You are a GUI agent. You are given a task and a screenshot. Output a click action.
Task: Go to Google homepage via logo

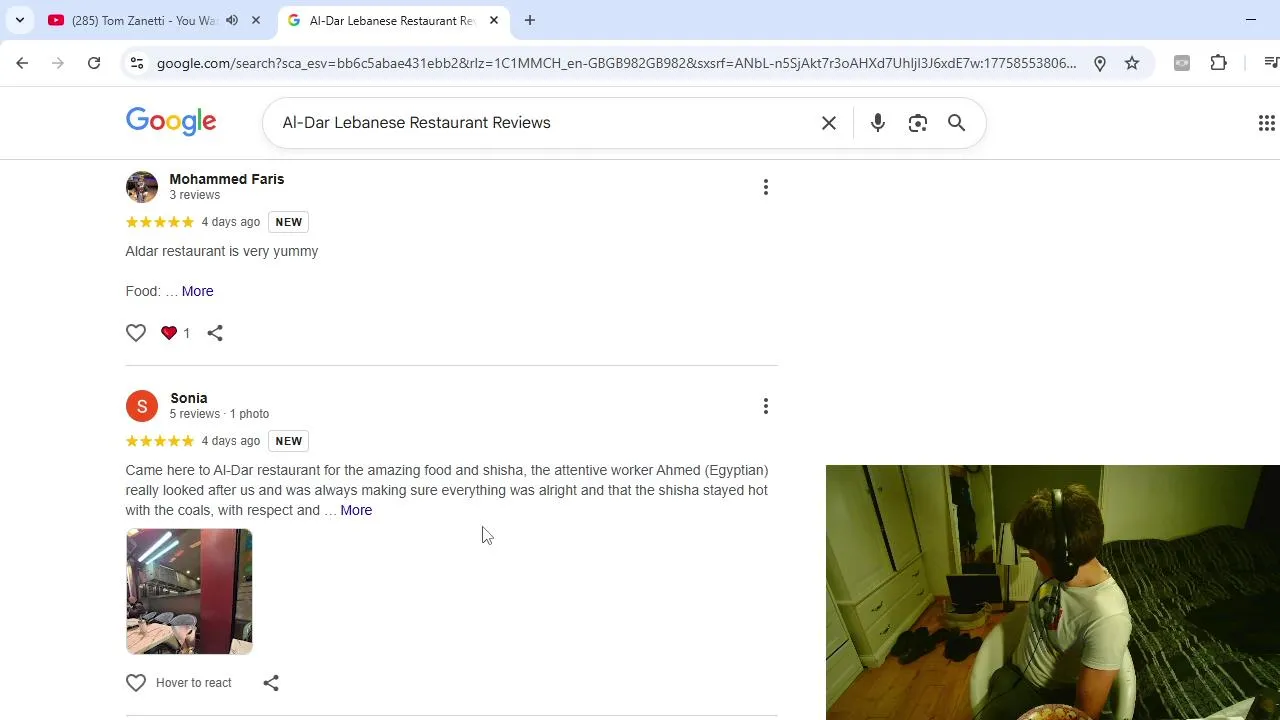click(171, 122)
